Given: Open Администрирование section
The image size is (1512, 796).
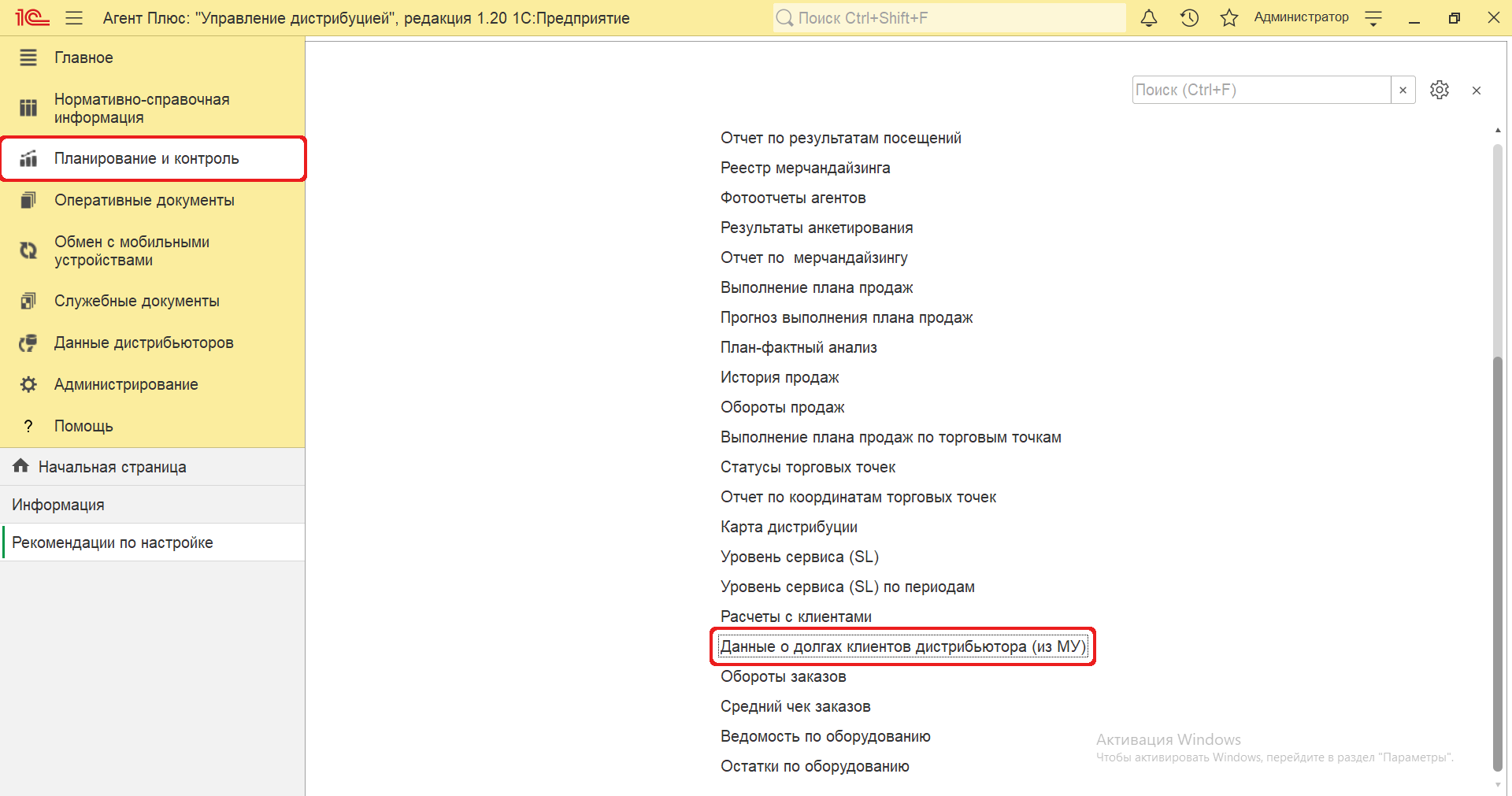Looking at the screenshot, I should (153, 384).
